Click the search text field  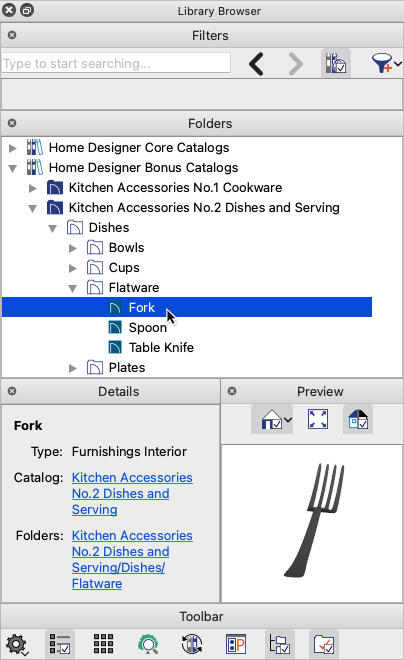point(116,63)
